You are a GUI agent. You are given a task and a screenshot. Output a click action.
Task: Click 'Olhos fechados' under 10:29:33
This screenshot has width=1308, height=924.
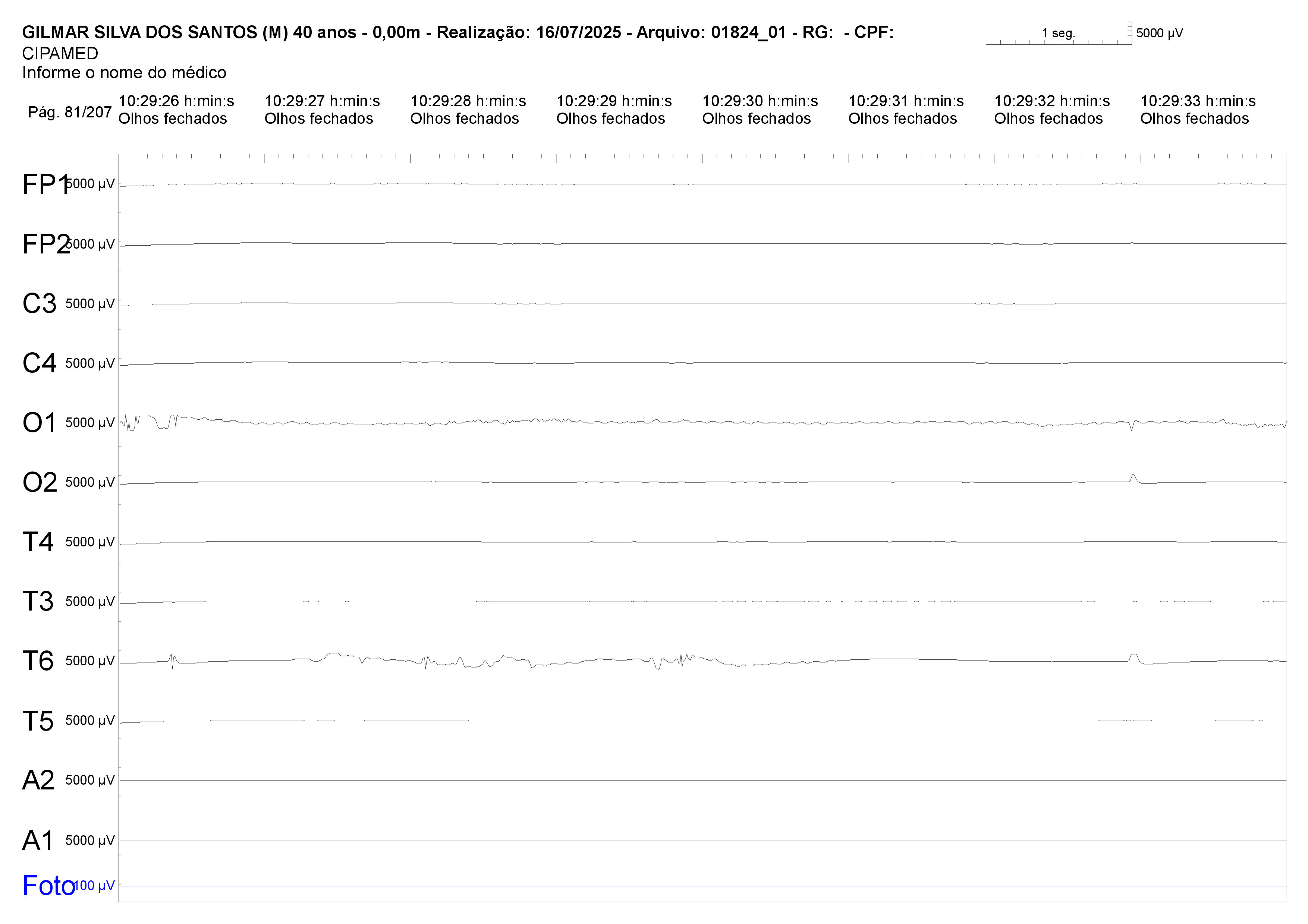[x=1195, y=119]
